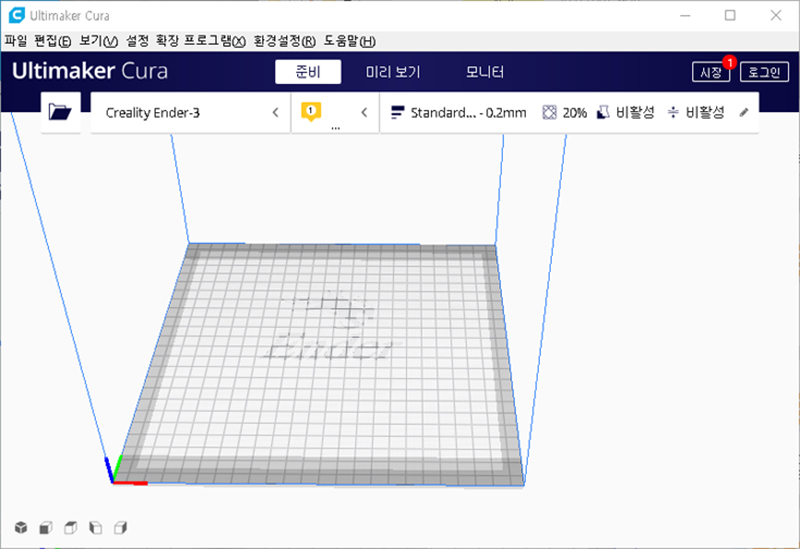Expand the extruder material panel chevron
This screenshot has width=800, height=549.
coord(364,112)
